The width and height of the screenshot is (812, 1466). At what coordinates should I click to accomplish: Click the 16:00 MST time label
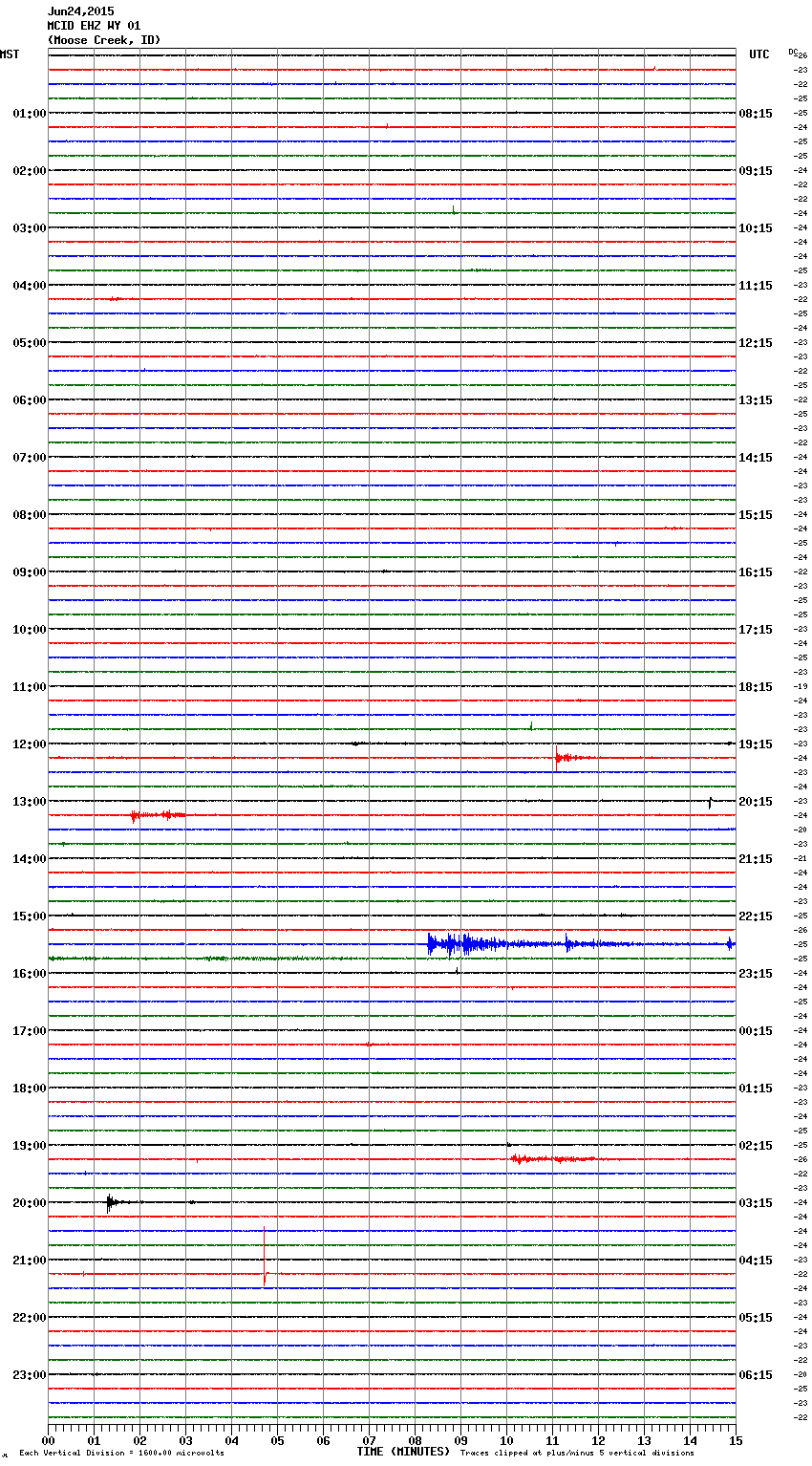pyautogui.click(x=30, y=973)
